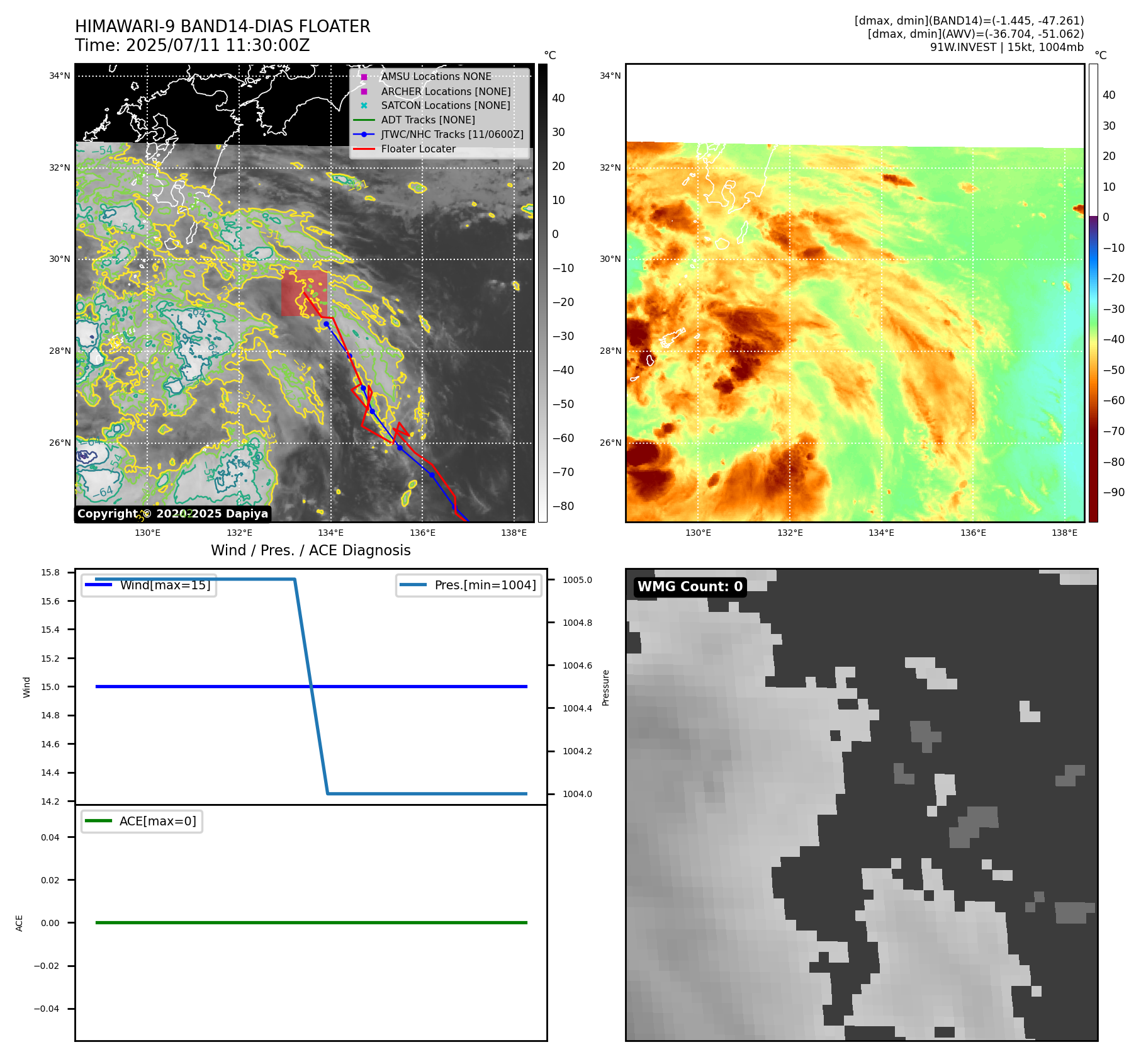This screenshot has width=1141, height=1064.
Task: Click the grayscale temperature colorbar
Action: [x=542, y=293]
